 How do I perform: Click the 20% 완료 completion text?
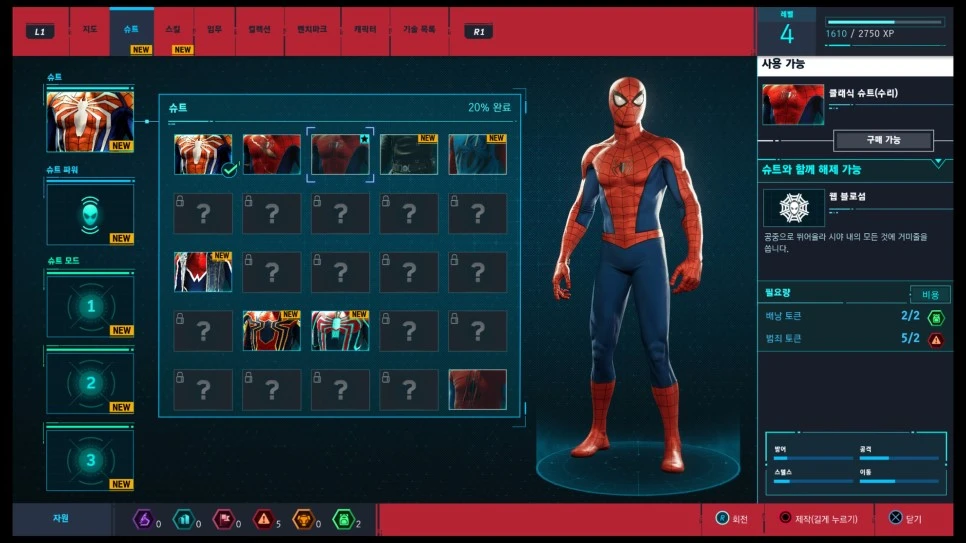(x=489, y=107)
